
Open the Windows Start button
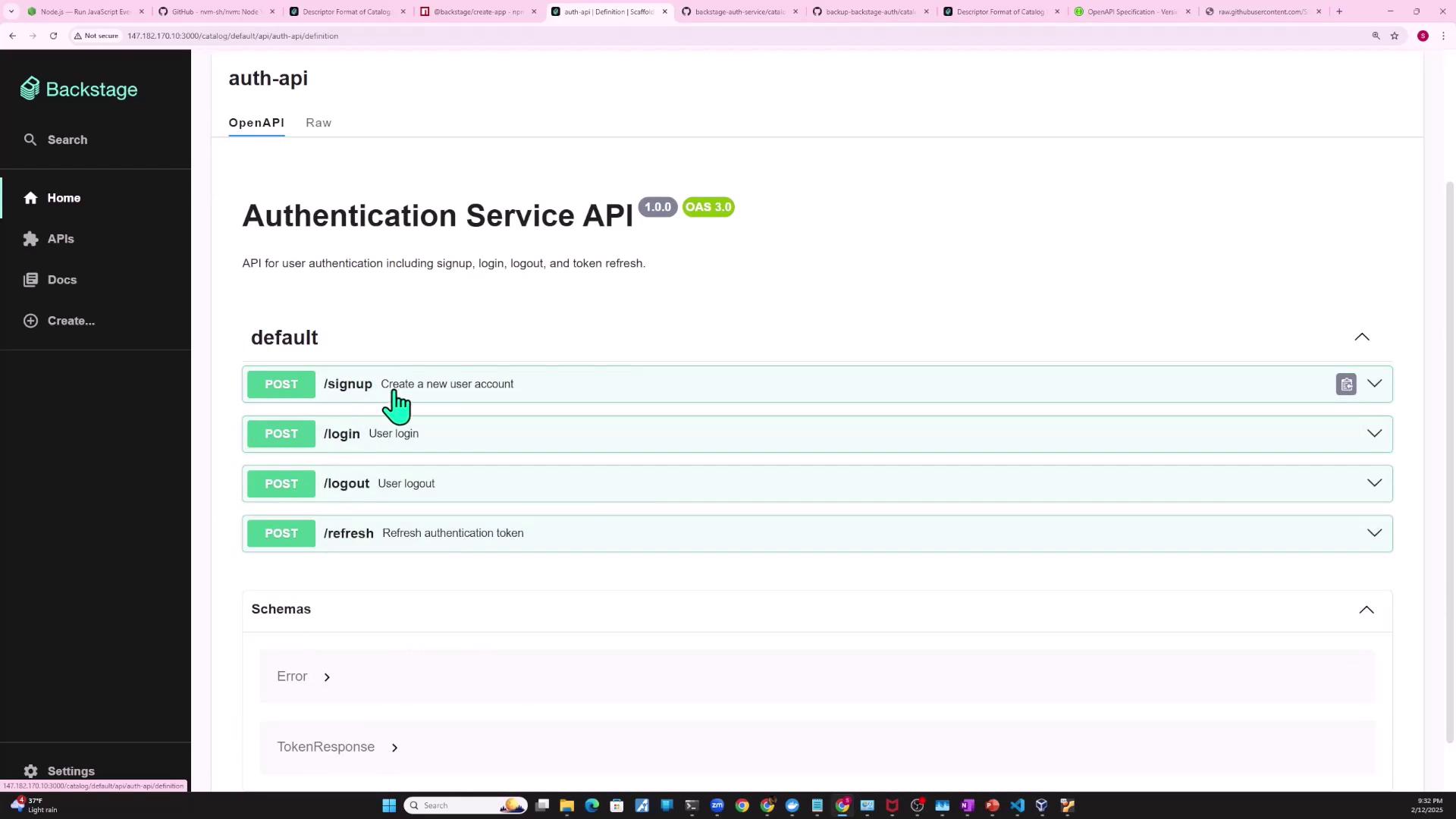(389, 805)
